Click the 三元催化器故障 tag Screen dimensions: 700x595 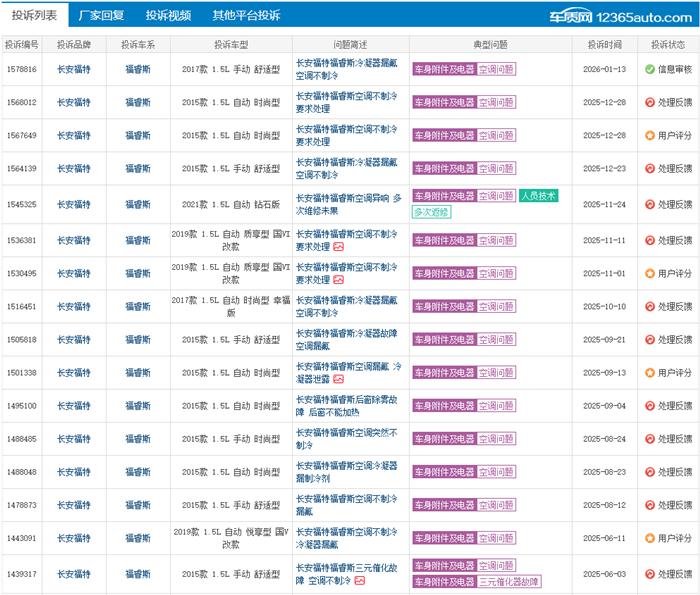click(x=509, y=581)
